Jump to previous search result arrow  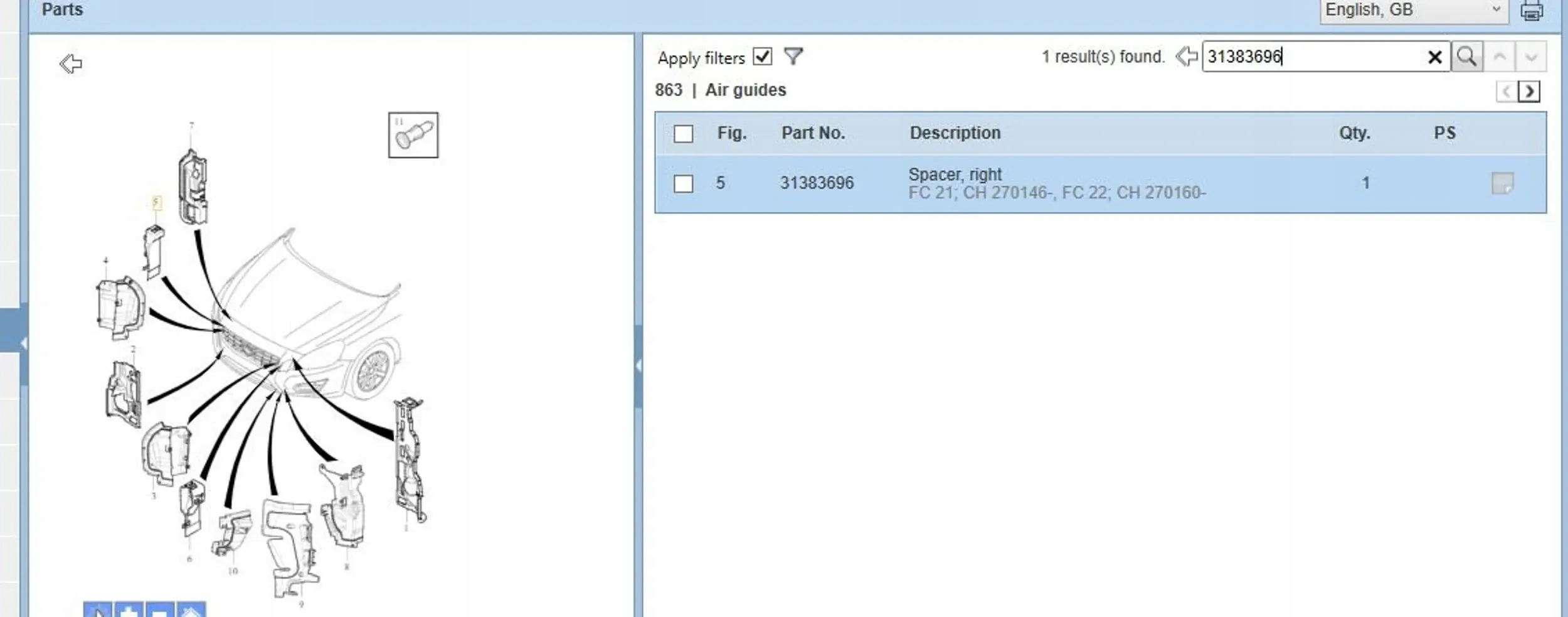click(x=1500, y=56)
